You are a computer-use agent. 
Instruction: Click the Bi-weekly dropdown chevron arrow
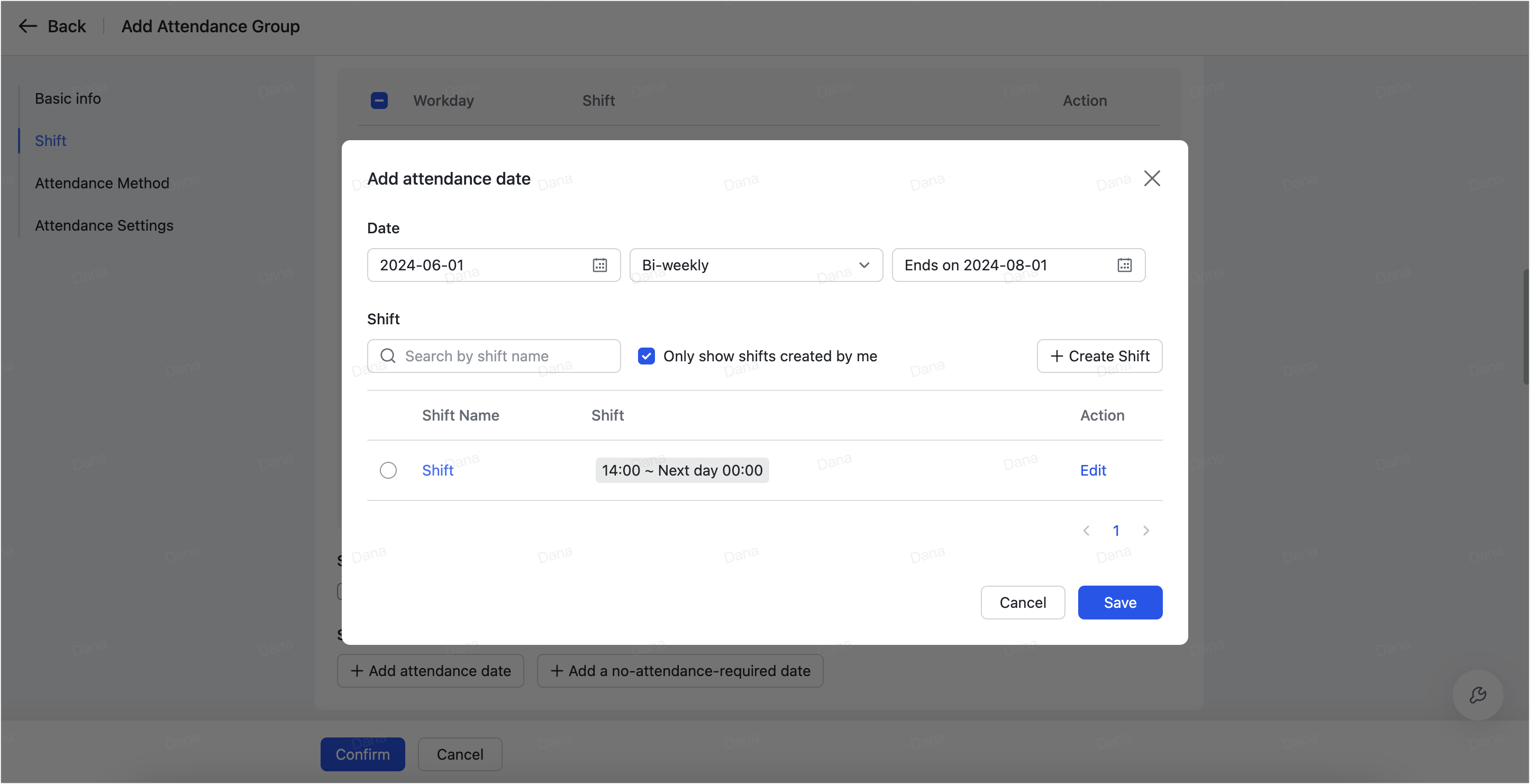[x=863, y=265]
